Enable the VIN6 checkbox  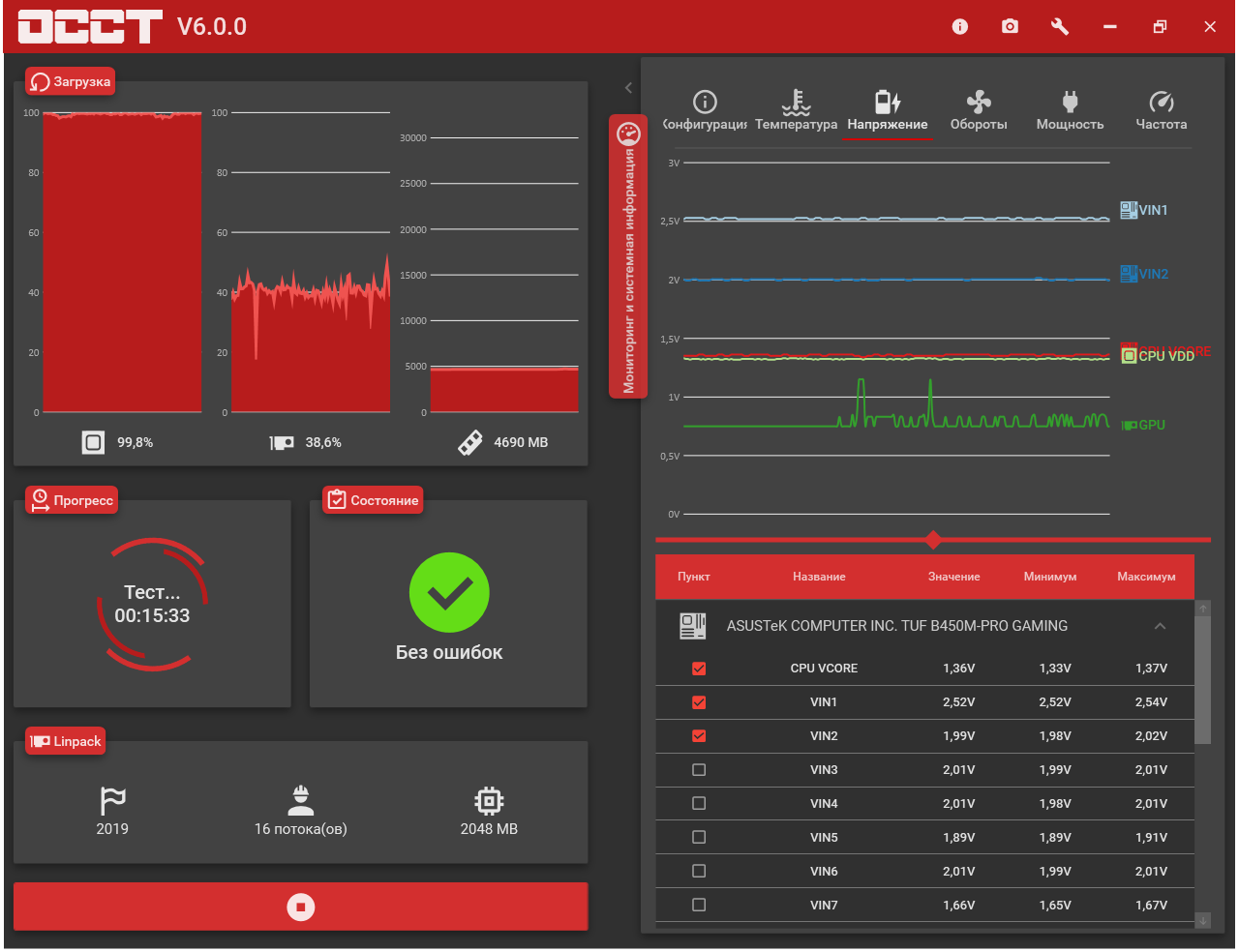(699, 872)
